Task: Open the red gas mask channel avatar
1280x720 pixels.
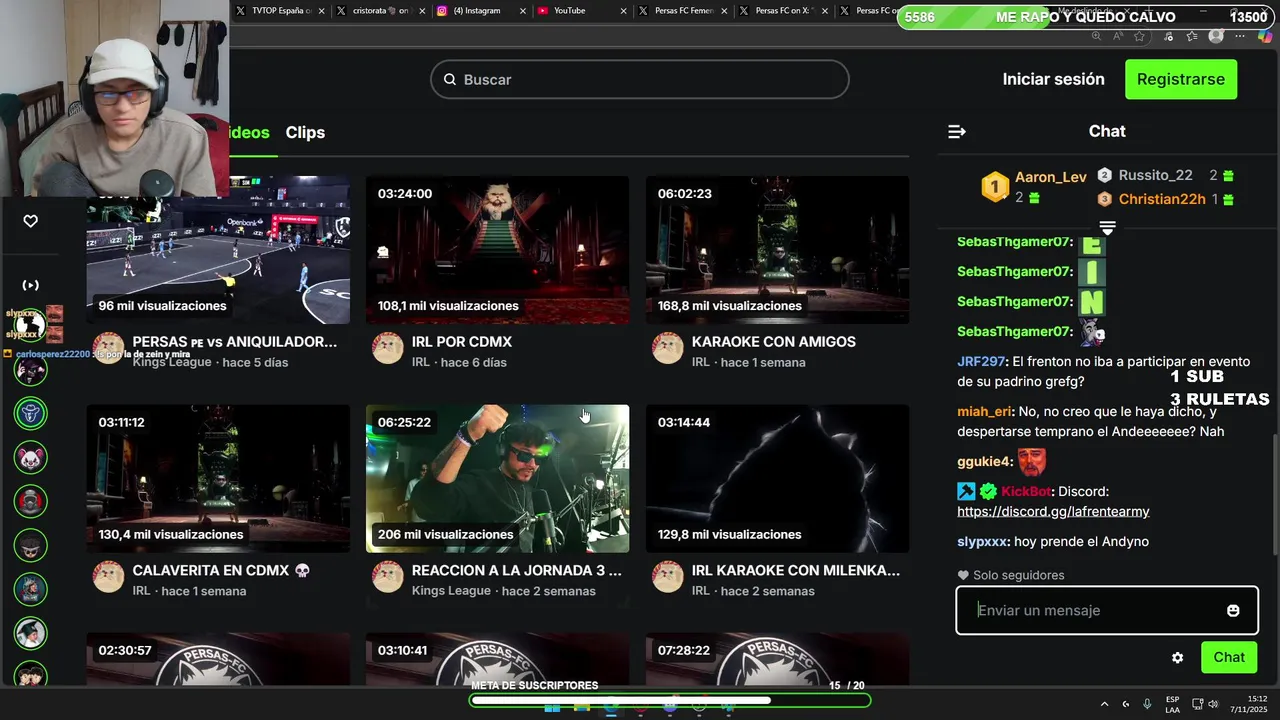Action: tap(31, 501)
